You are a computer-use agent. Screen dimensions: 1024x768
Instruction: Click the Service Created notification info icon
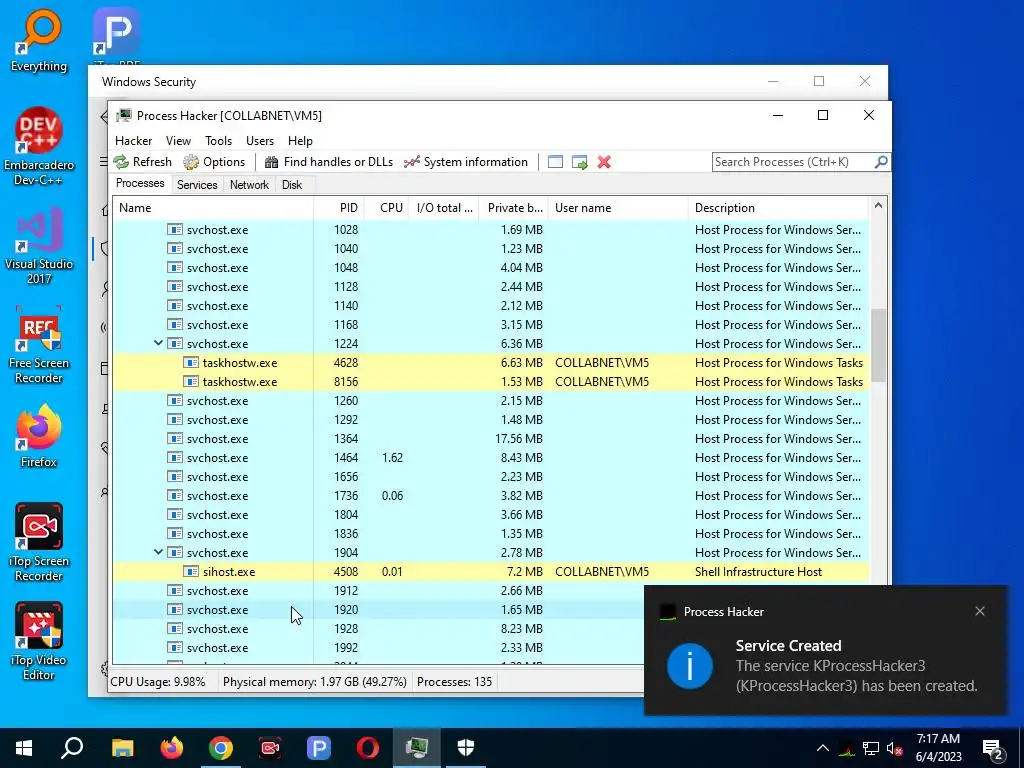click(x=690, y=665)
